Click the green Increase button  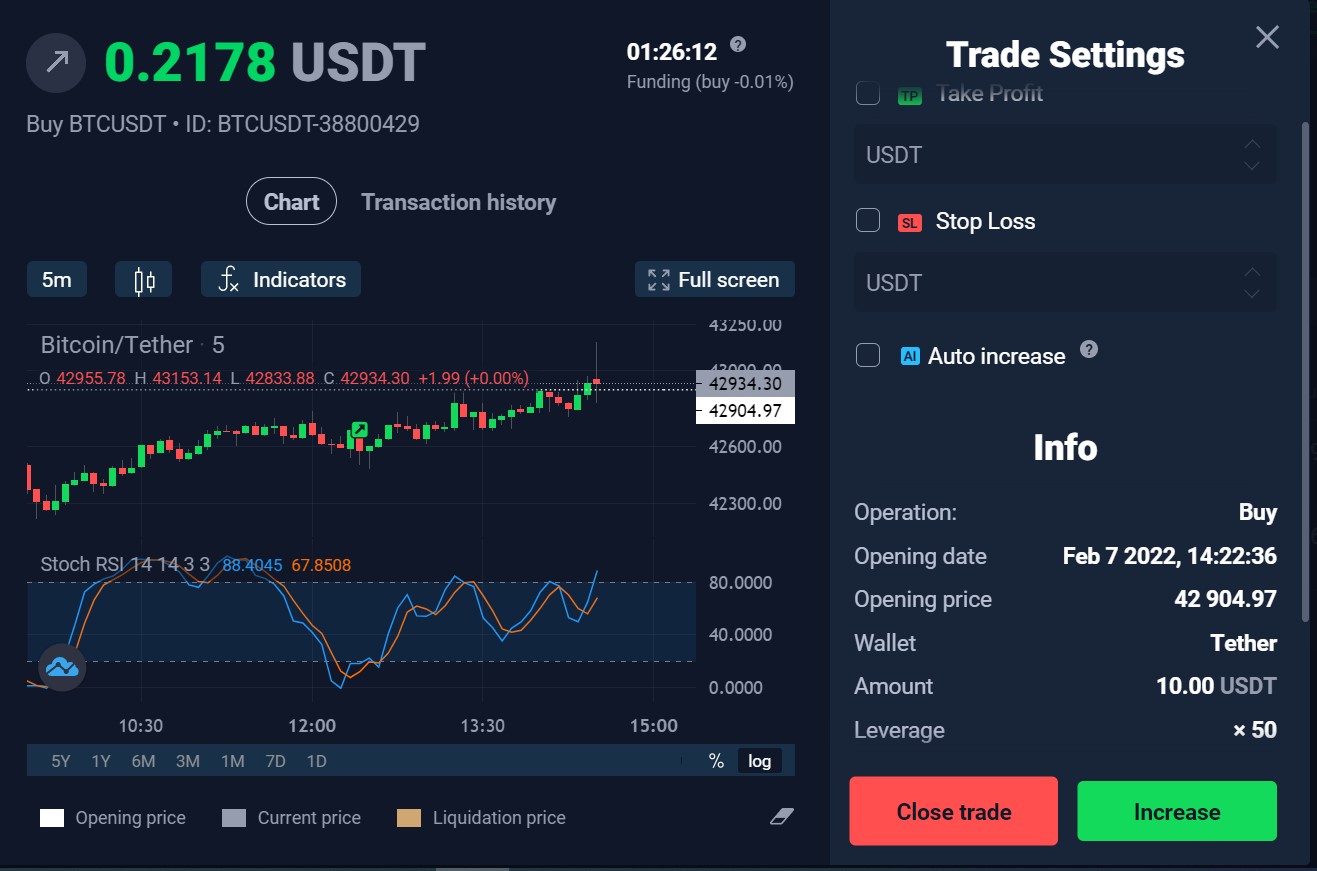[1177, 811]
